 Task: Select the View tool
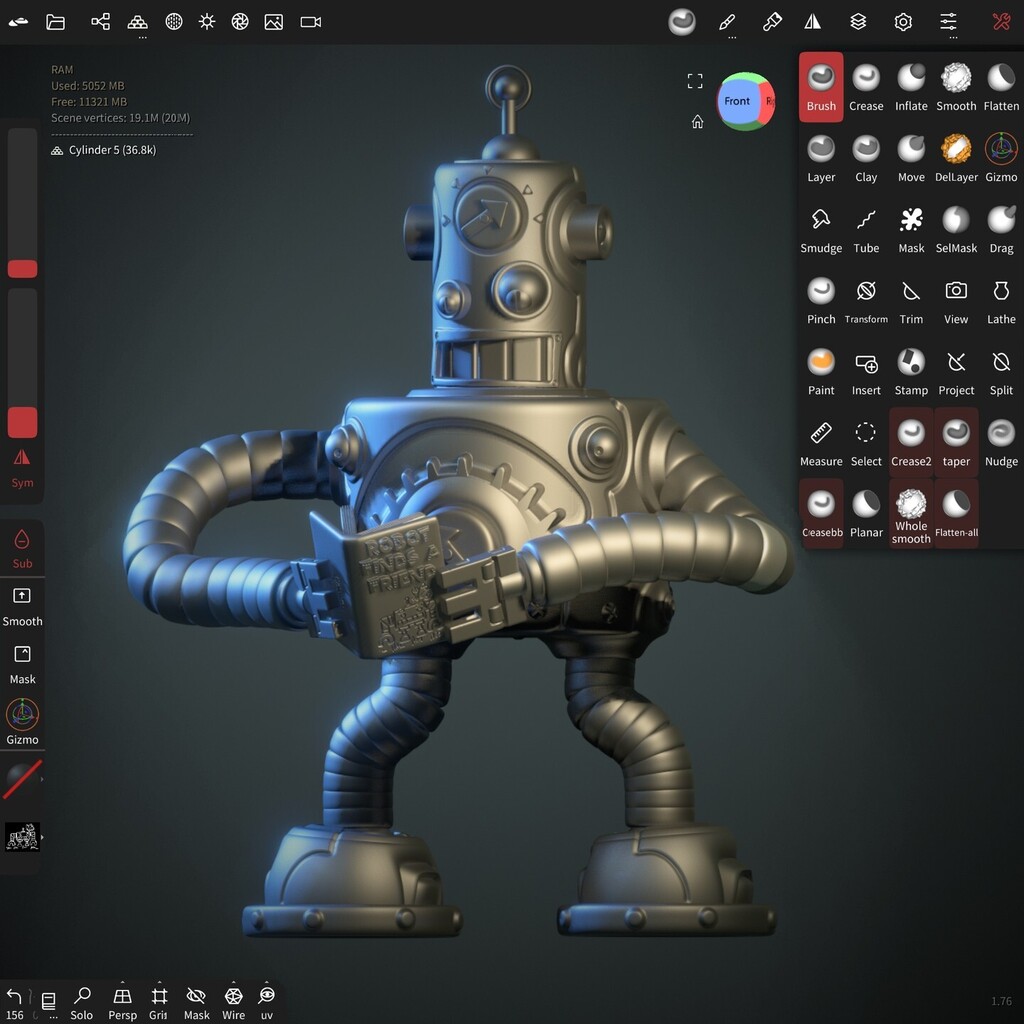coord(956,301)
